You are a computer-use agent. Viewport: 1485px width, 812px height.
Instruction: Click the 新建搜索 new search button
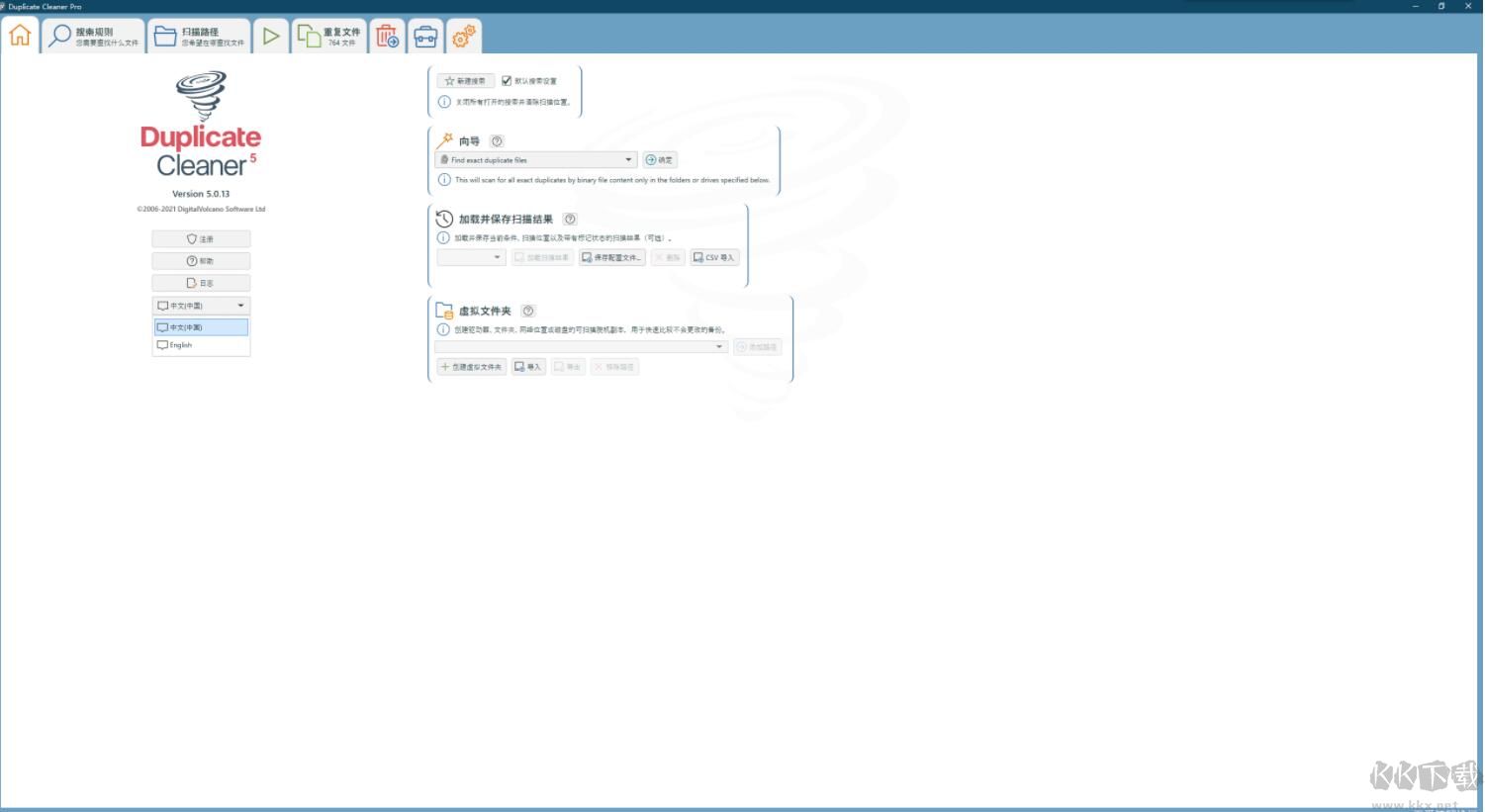point(465,80)
